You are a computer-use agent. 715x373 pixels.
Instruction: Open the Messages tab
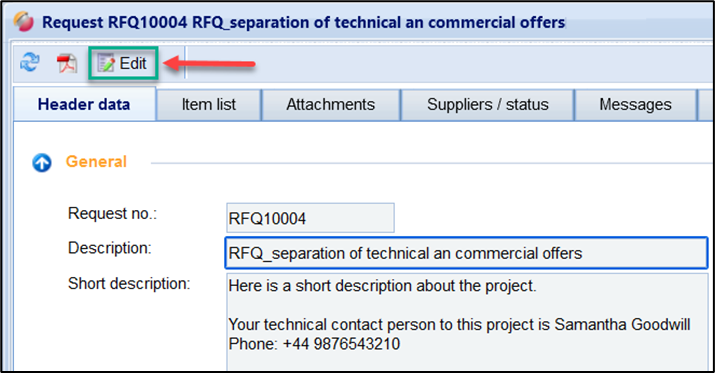click(635, 104)
